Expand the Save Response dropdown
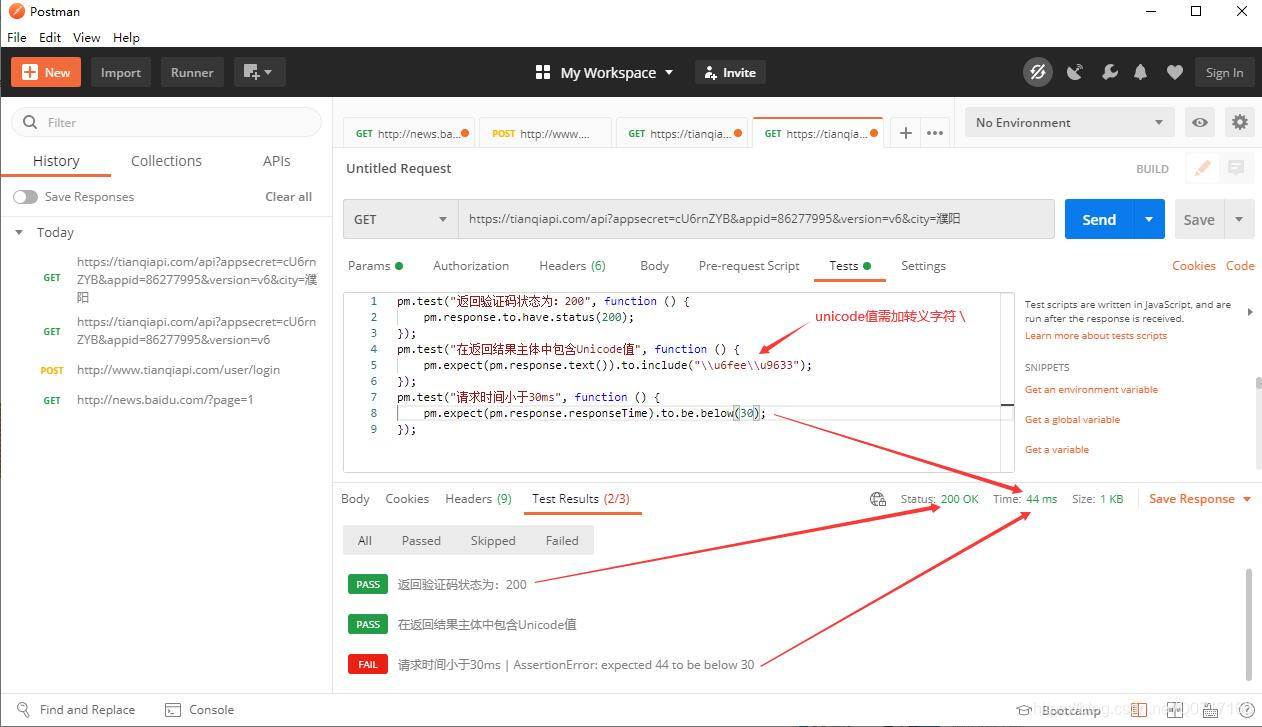 (x=1247, y=499)
